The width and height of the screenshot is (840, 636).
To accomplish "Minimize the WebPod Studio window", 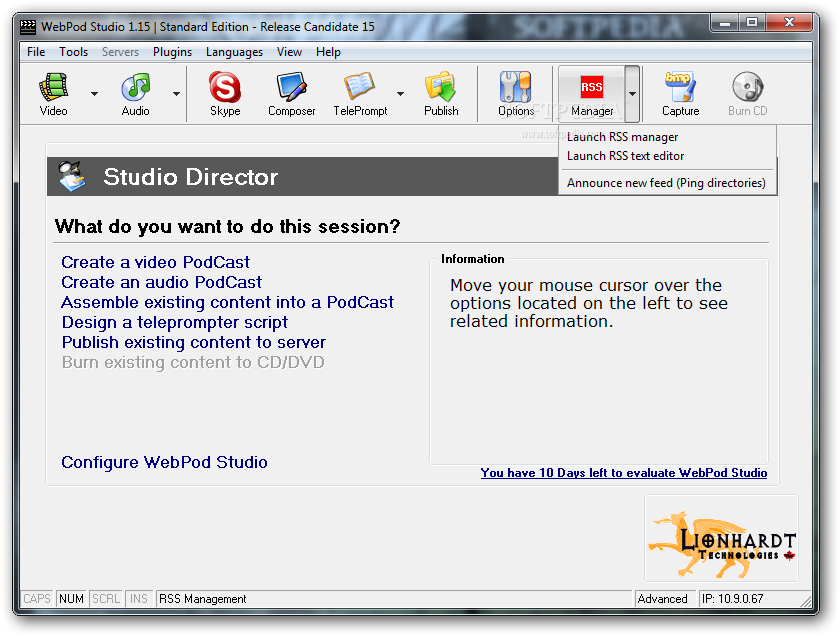I will (x=725, y=23).
